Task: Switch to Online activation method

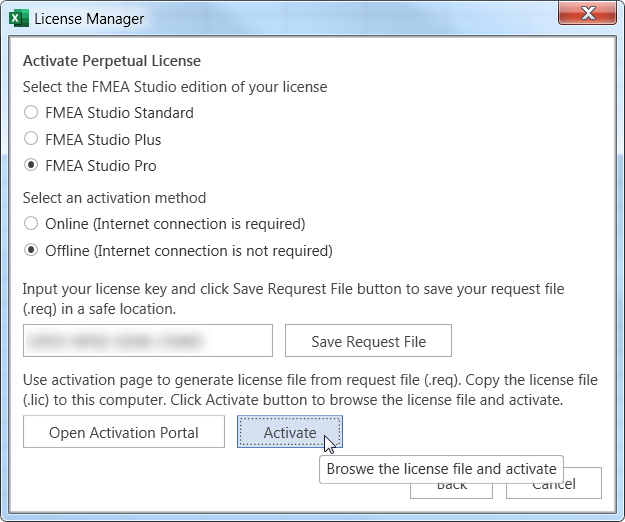Action: click(x=31, y=224)
